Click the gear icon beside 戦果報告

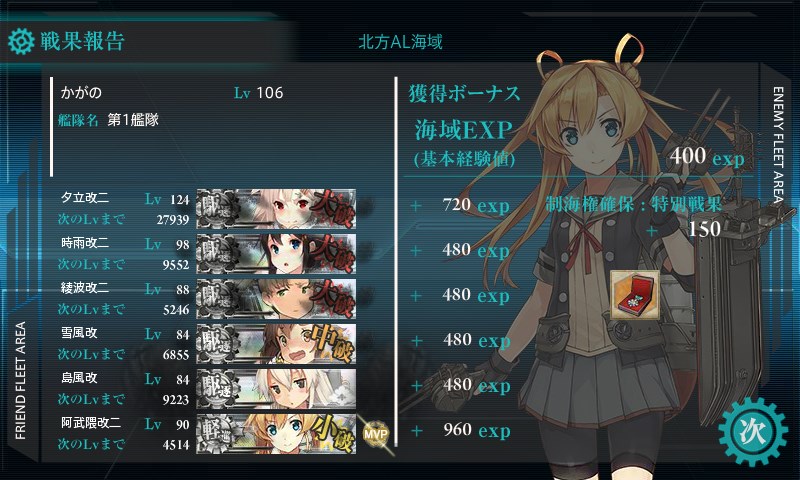tap(21, 41)
